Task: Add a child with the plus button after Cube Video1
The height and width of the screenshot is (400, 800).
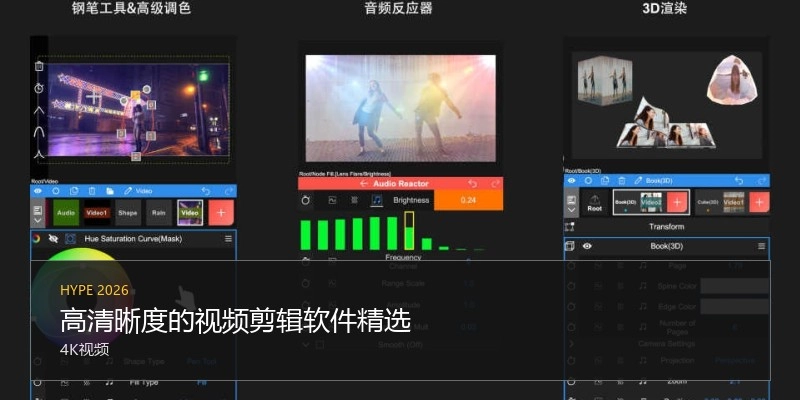Action: click(759, 203)
